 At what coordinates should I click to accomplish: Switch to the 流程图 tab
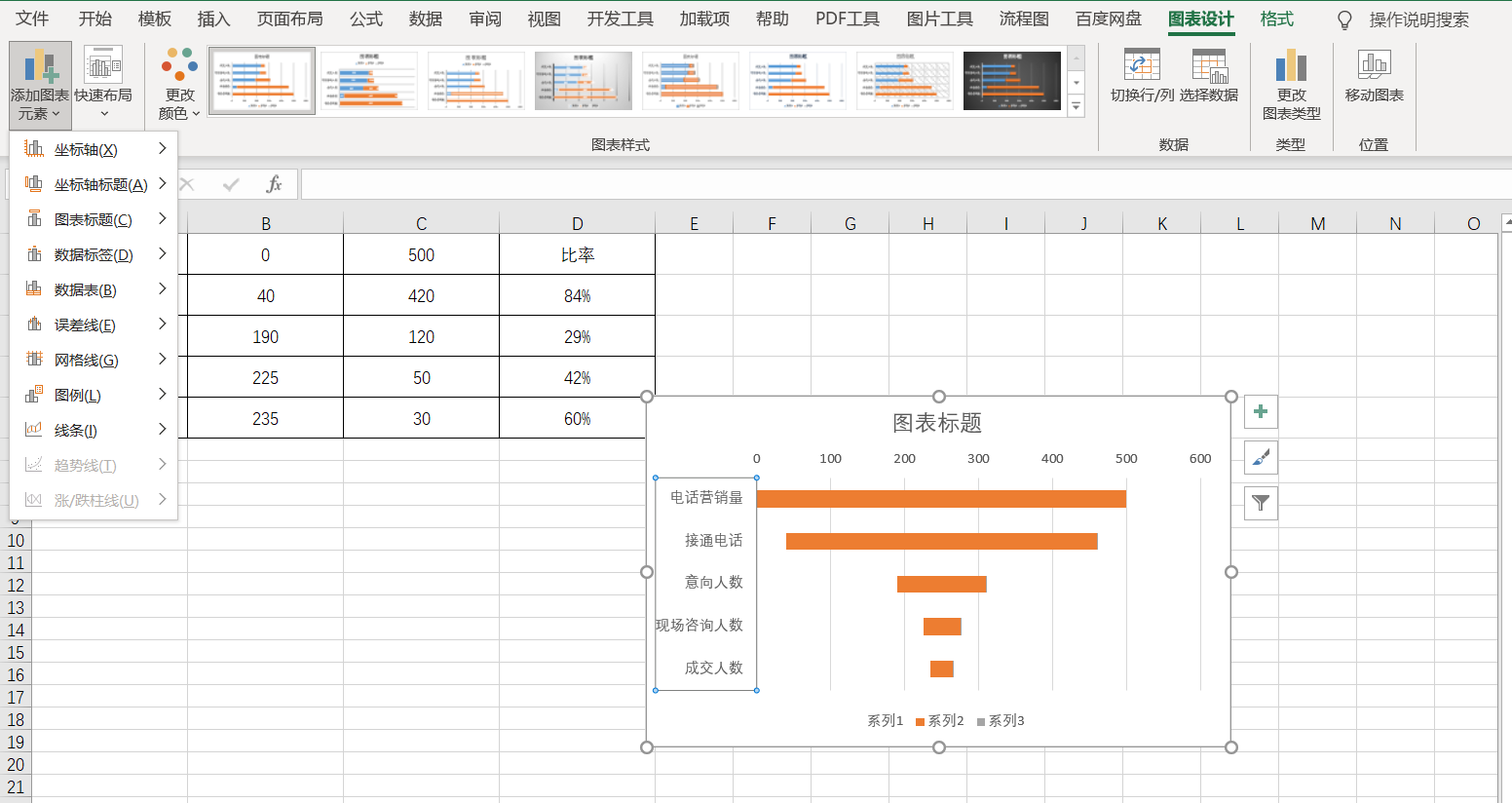coord(1024,19)
